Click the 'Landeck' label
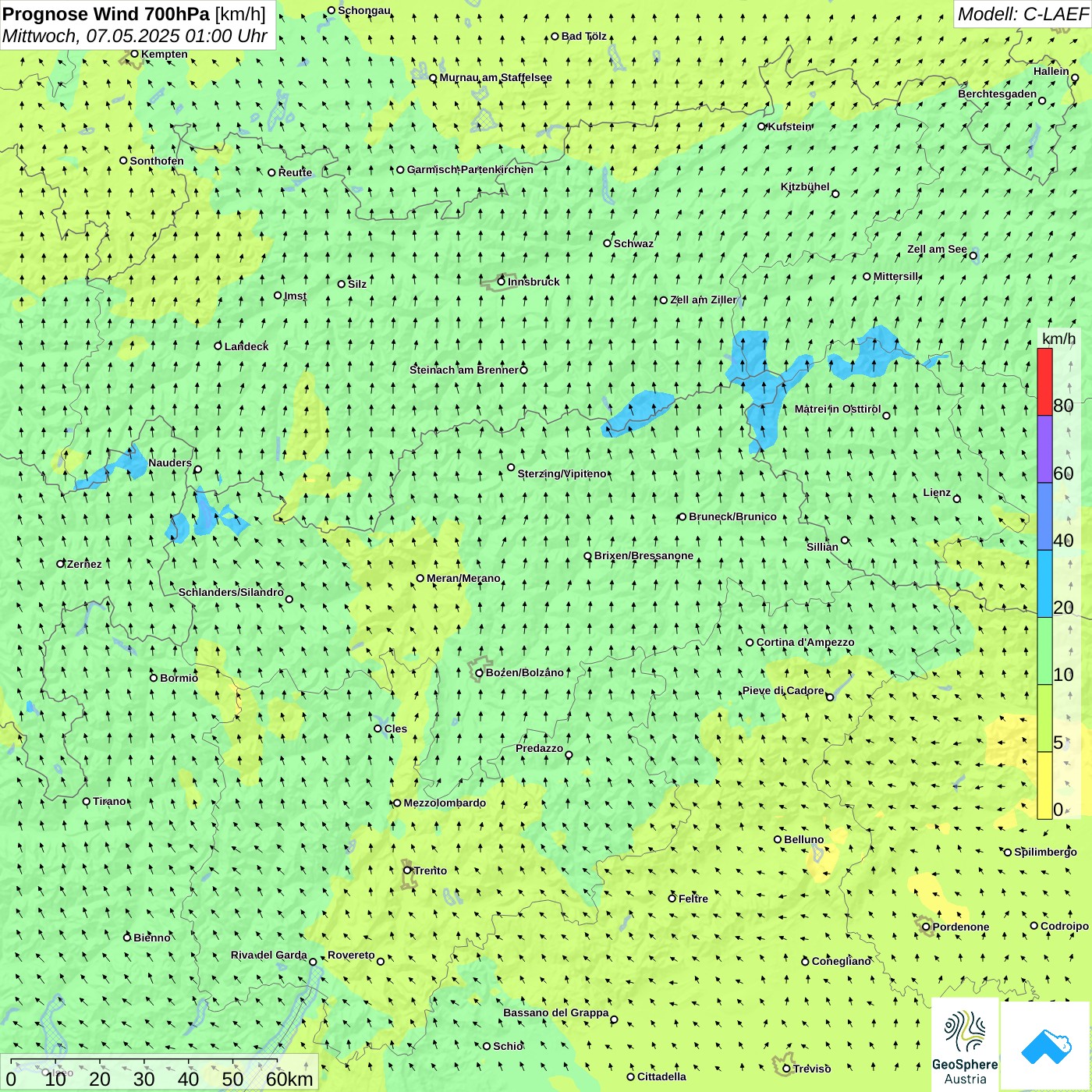The height and width of the screenshot is (1092, 1092). point(246,346)
